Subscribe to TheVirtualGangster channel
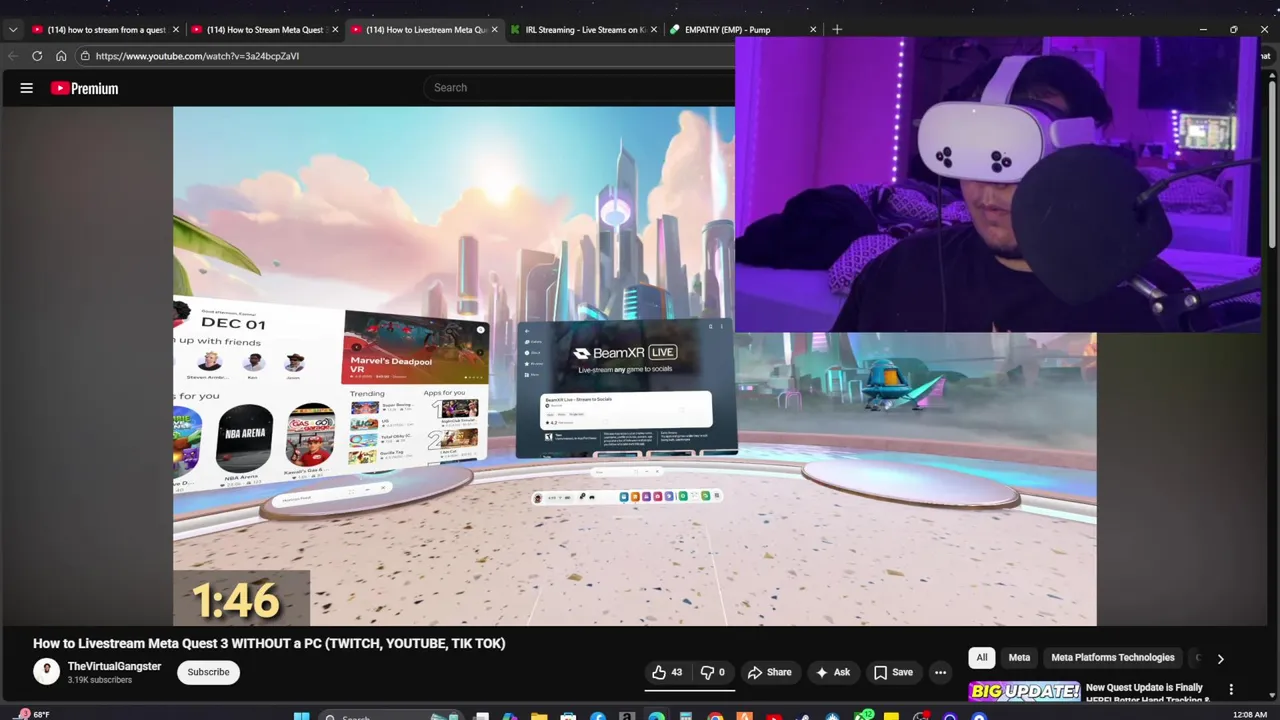The image size is (1280, 720). coord(208,672)
